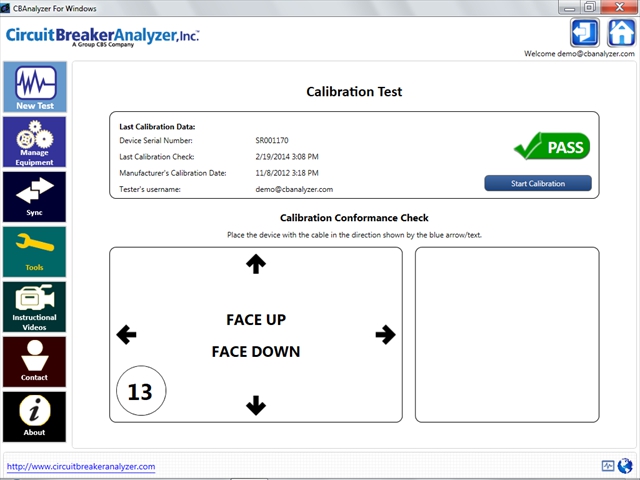640x480 pixels.
Task: Go to the Home screen icon
Action: click(x=621, y=33)
